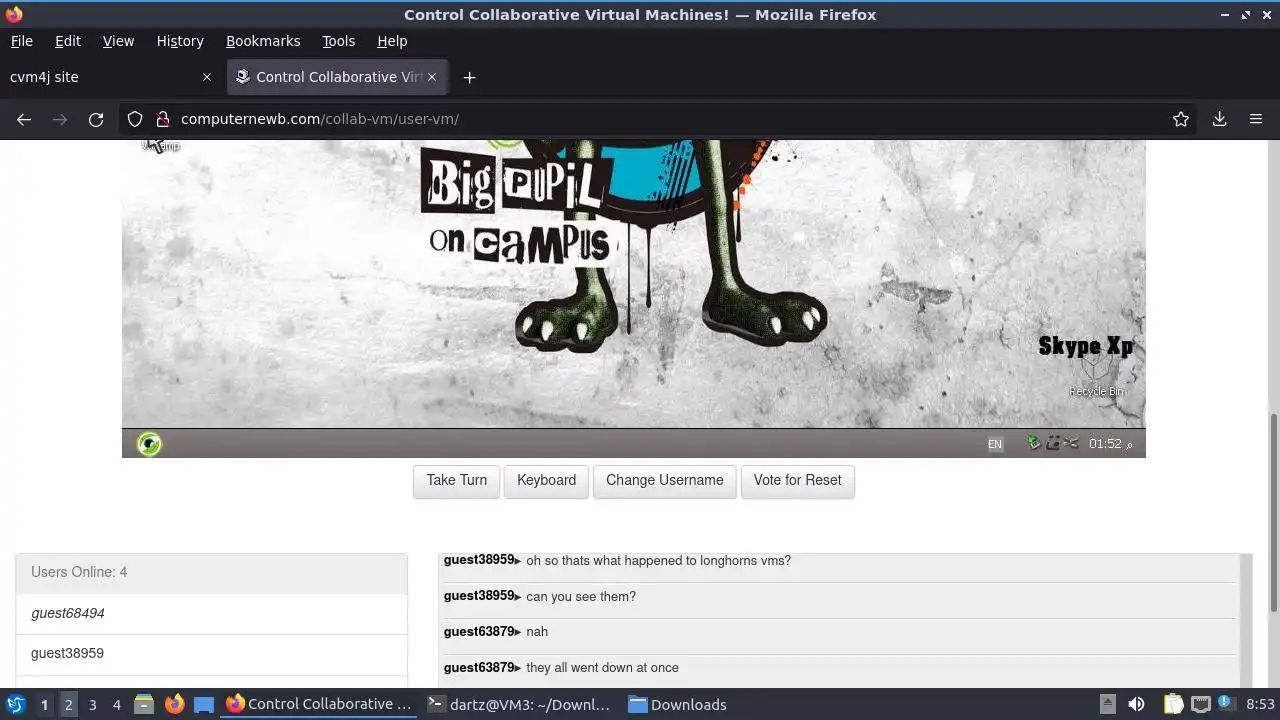This screenshot has height=720, width=1280.
Task: Click the eject removable media tray icon
Action: (x=1107, y=704)
